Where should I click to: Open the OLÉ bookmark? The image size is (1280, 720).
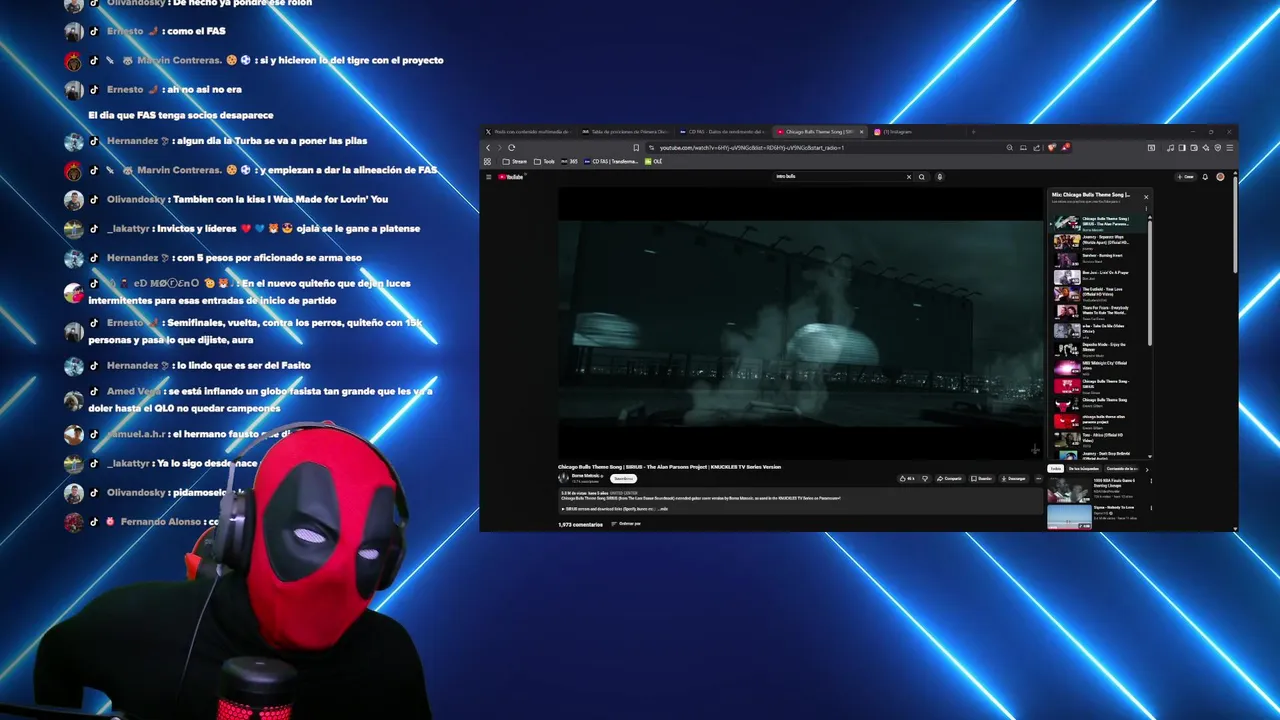point(654,161)
